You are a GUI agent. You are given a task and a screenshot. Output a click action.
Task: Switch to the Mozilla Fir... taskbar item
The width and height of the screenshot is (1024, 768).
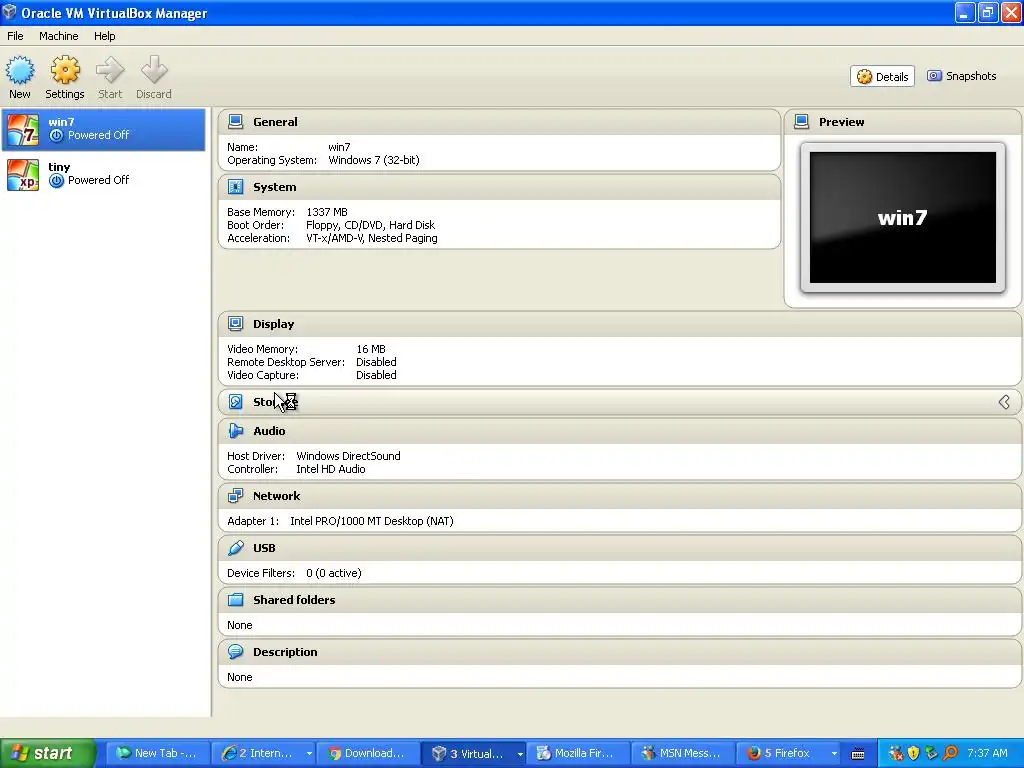(x=579, y=754)
